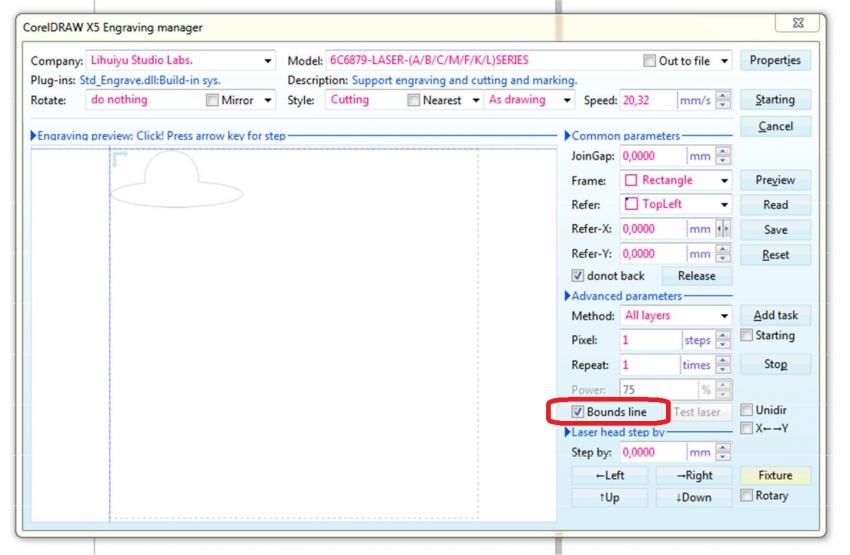Move laser head with →Right button
The image size is (850, 555).
694,476
